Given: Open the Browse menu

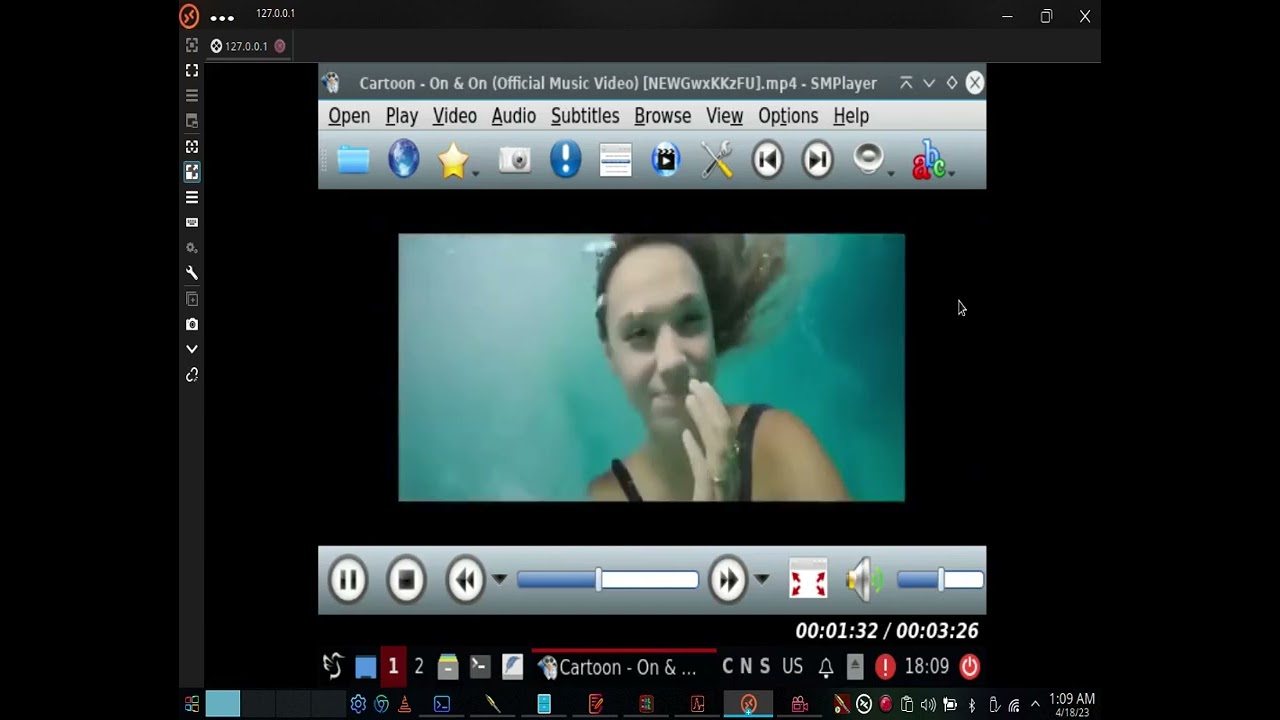Looking at the screenshot, I should [662, 116].
